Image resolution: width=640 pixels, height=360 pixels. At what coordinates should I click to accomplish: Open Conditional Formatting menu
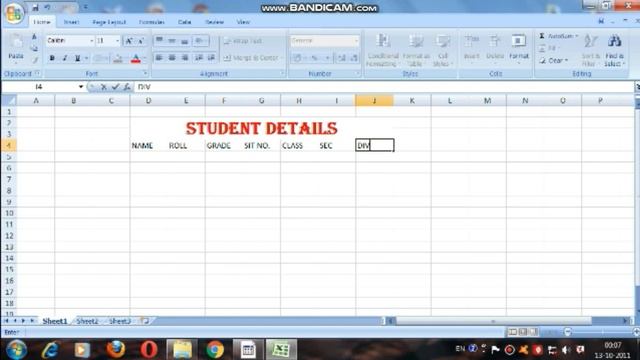(382, 50)
